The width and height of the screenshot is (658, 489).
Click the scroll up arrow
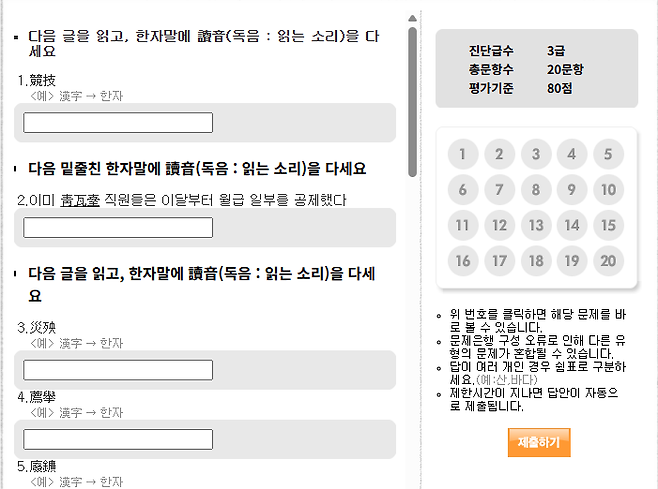coord(412,17)
